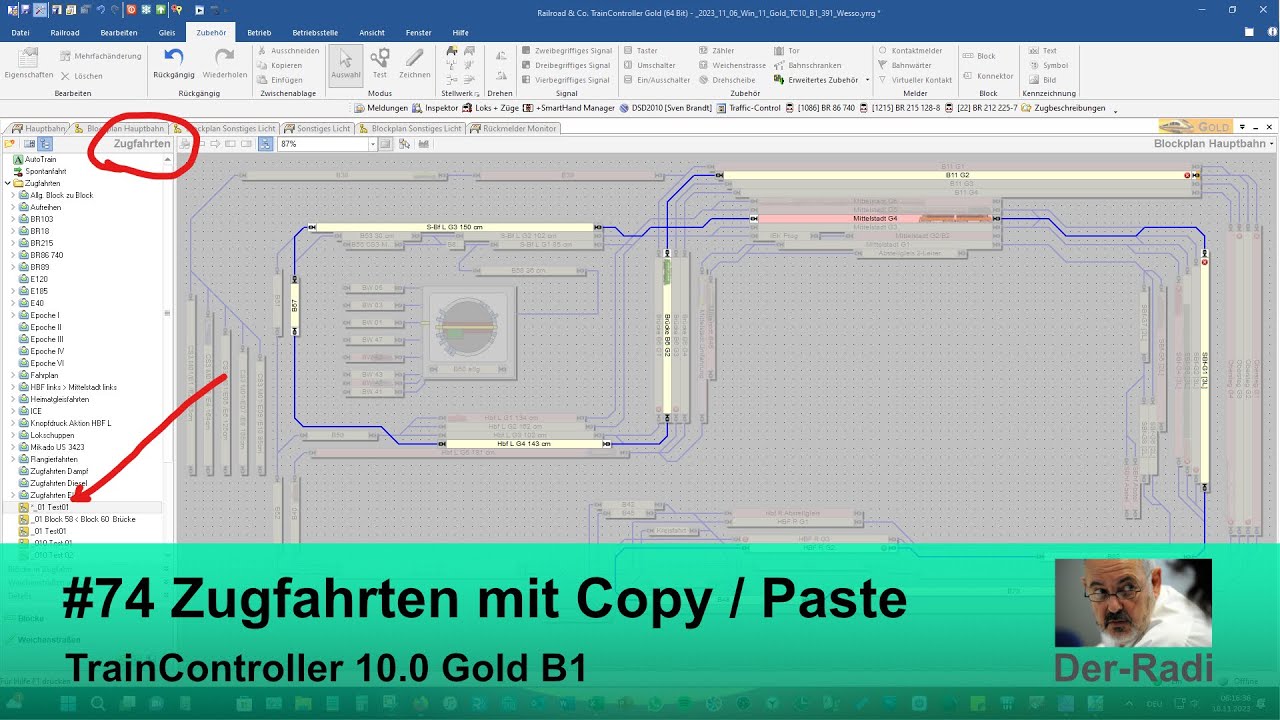The width and height of the screenshot is (1280, 720).
Task: Insert a Virtueller Kontakt
Action: click(x=915, y=80)
